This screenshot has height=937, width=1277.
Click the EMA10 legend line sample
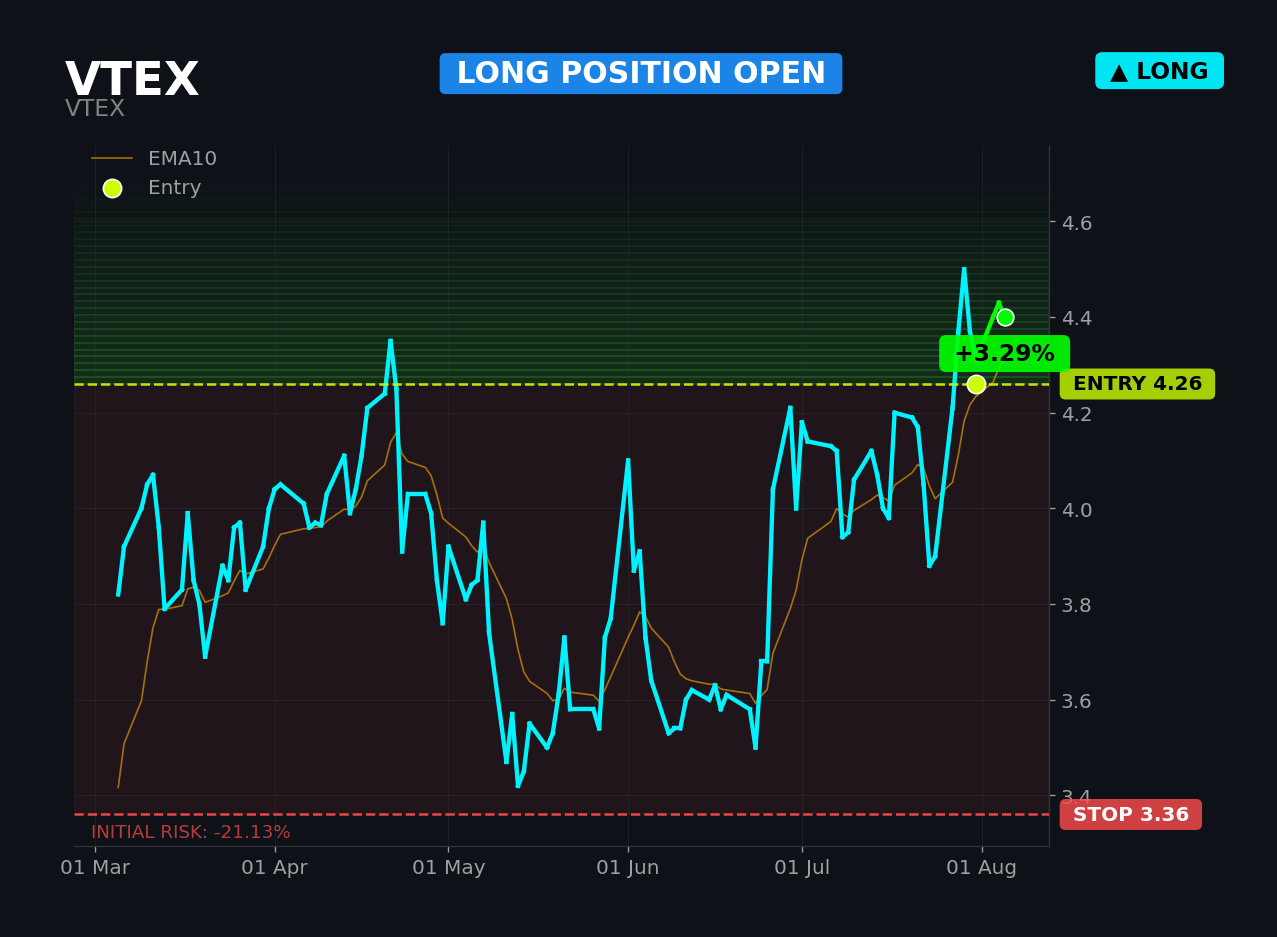pos(112,159)
